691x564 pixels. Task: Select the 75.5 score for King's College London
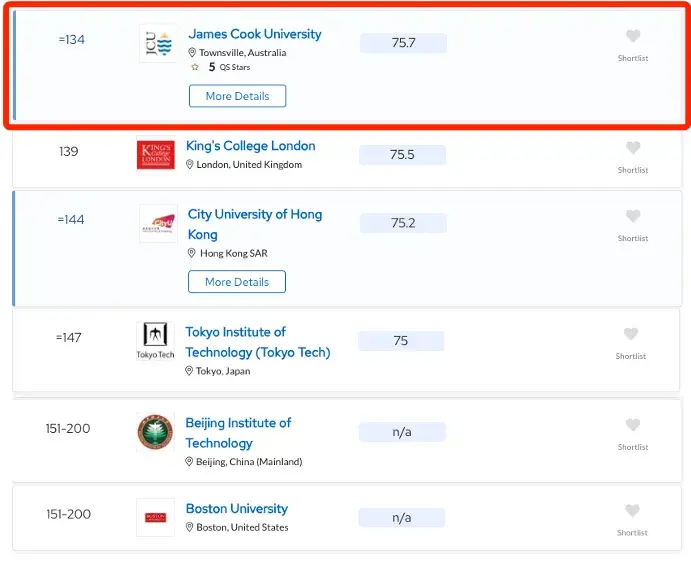click(402, 155)
